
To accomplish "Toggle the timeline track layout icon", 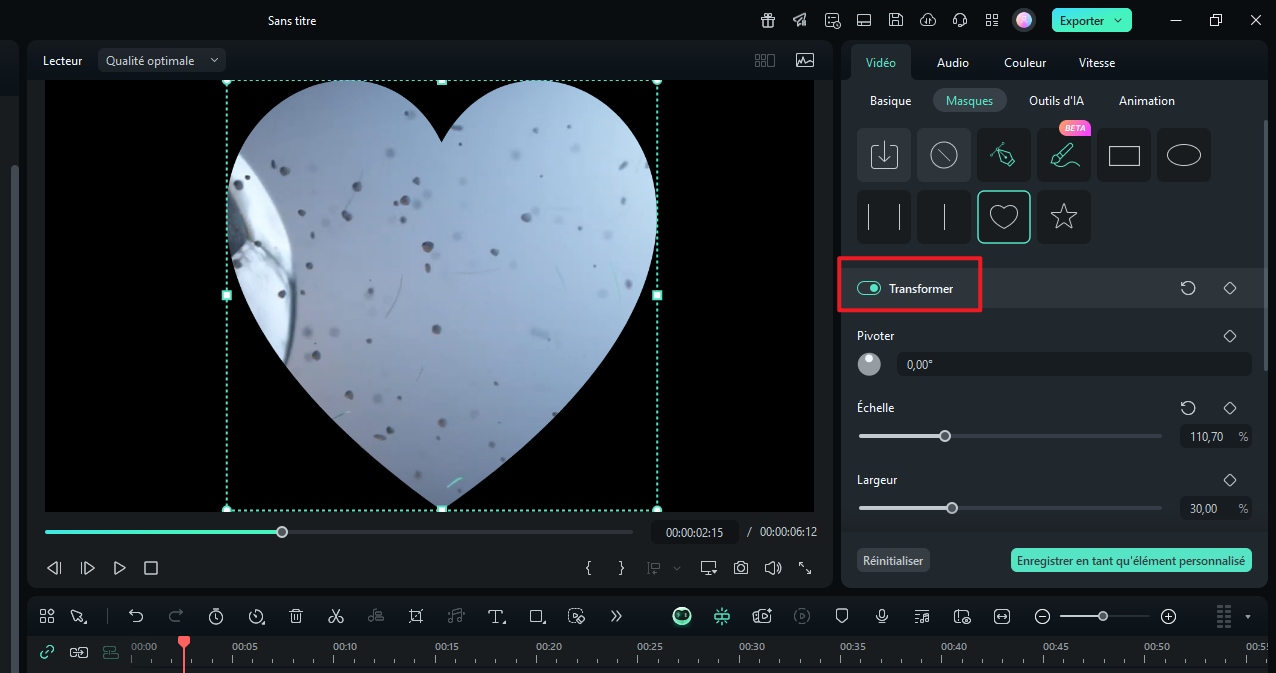I will (x=110, y=652).
